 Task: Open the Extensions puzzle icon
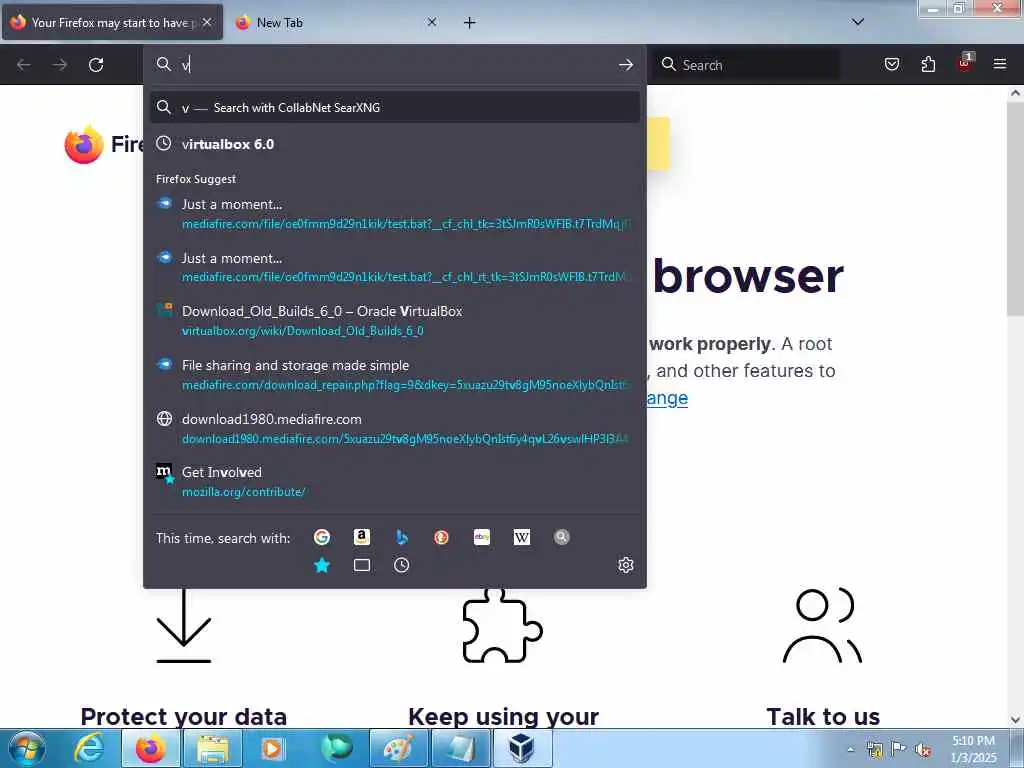pyautogui.click(x=928, y=65)
